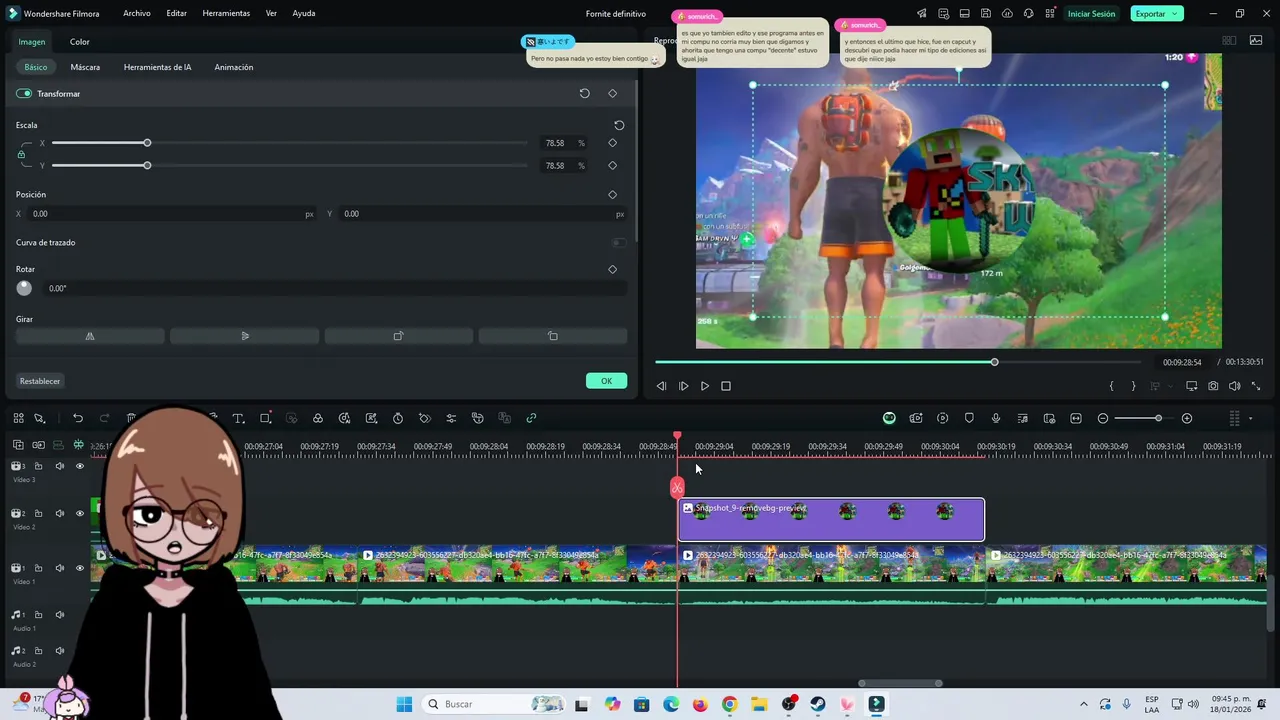Screen dimensions: 1280x720
Task: Lock the Audio 2 track
Action: point(39,651)
